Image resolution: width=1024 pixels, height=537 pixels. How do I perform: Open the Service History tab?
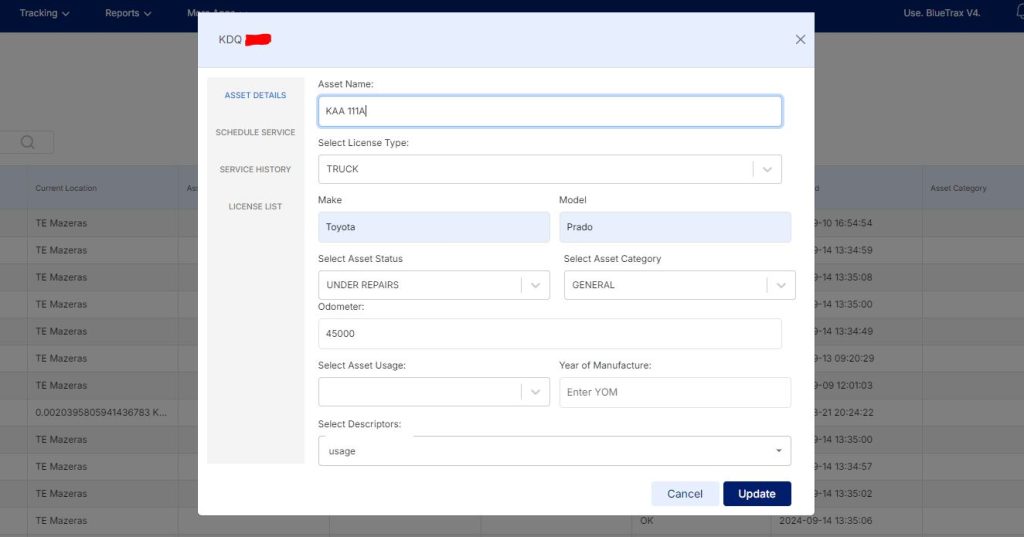(255, 170)
